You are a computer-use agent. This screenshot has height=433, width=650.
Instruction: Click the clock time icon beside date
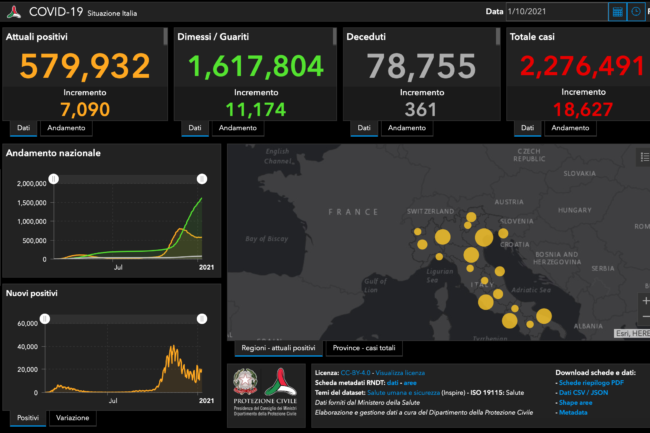point(635,12)
